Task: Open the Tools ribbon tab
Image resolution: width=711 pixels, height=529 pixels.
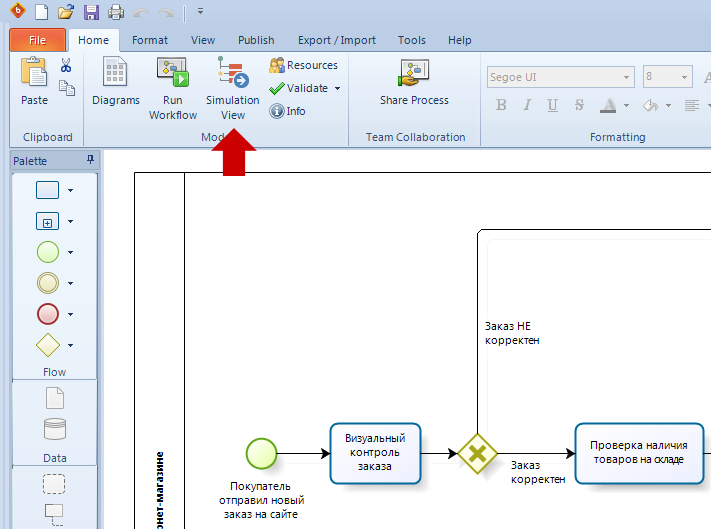Action: click(412, 40)
